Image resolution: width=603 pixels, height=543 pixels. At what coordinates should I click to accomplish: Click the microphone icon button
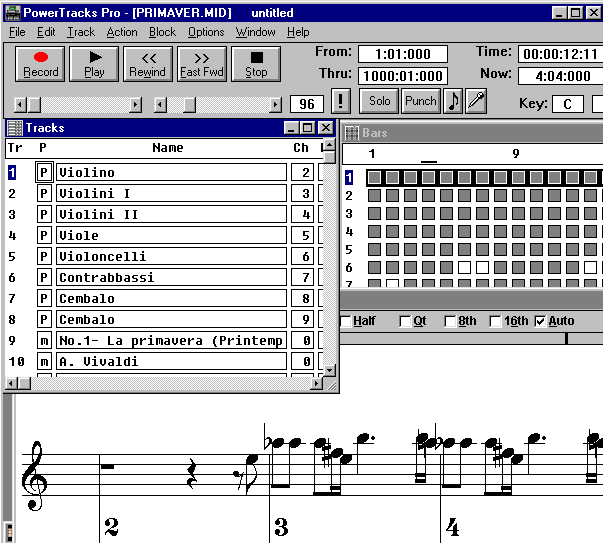point(476,101)
